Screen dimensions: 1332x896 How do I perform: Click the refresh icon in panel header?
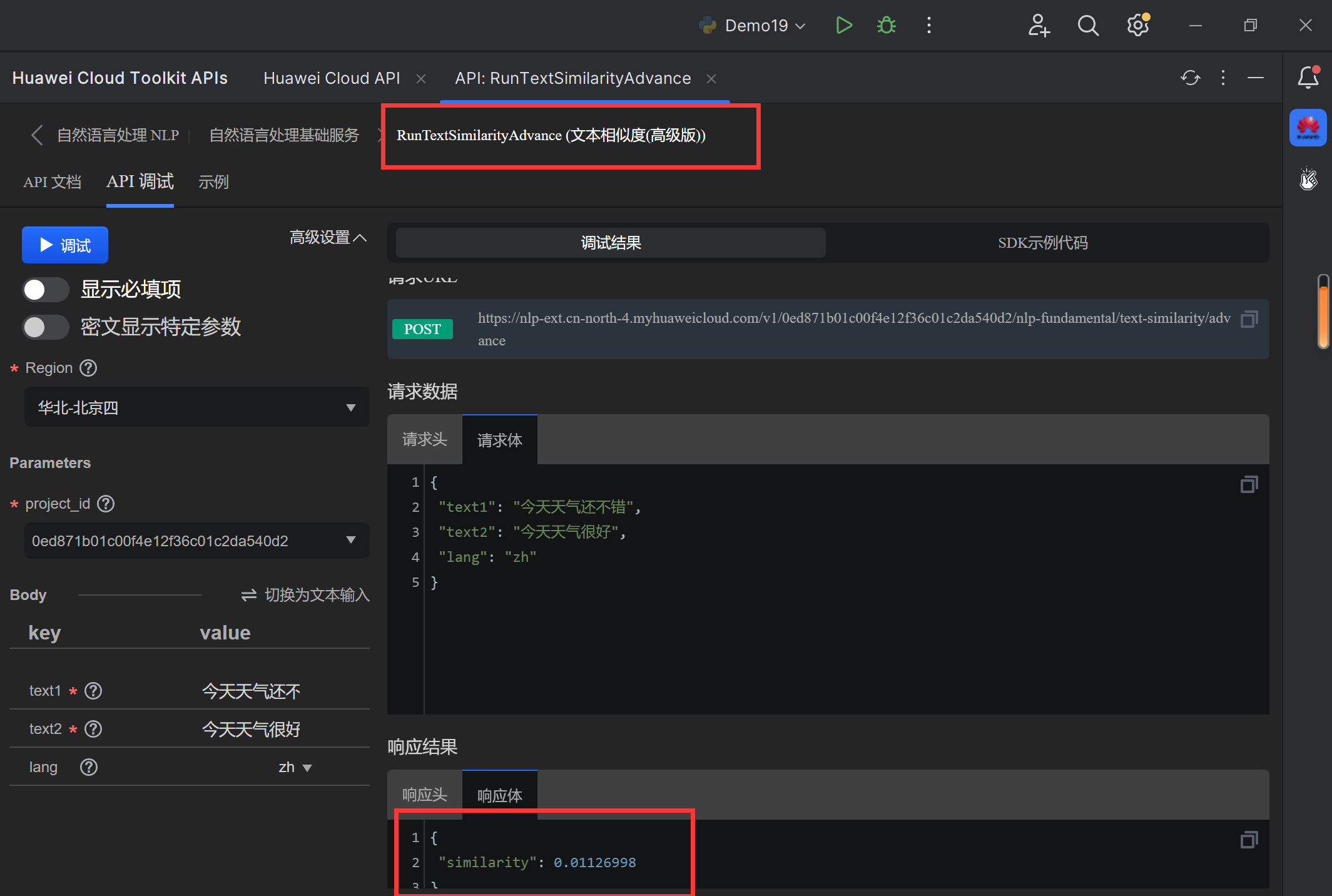tap(1190, 78)
